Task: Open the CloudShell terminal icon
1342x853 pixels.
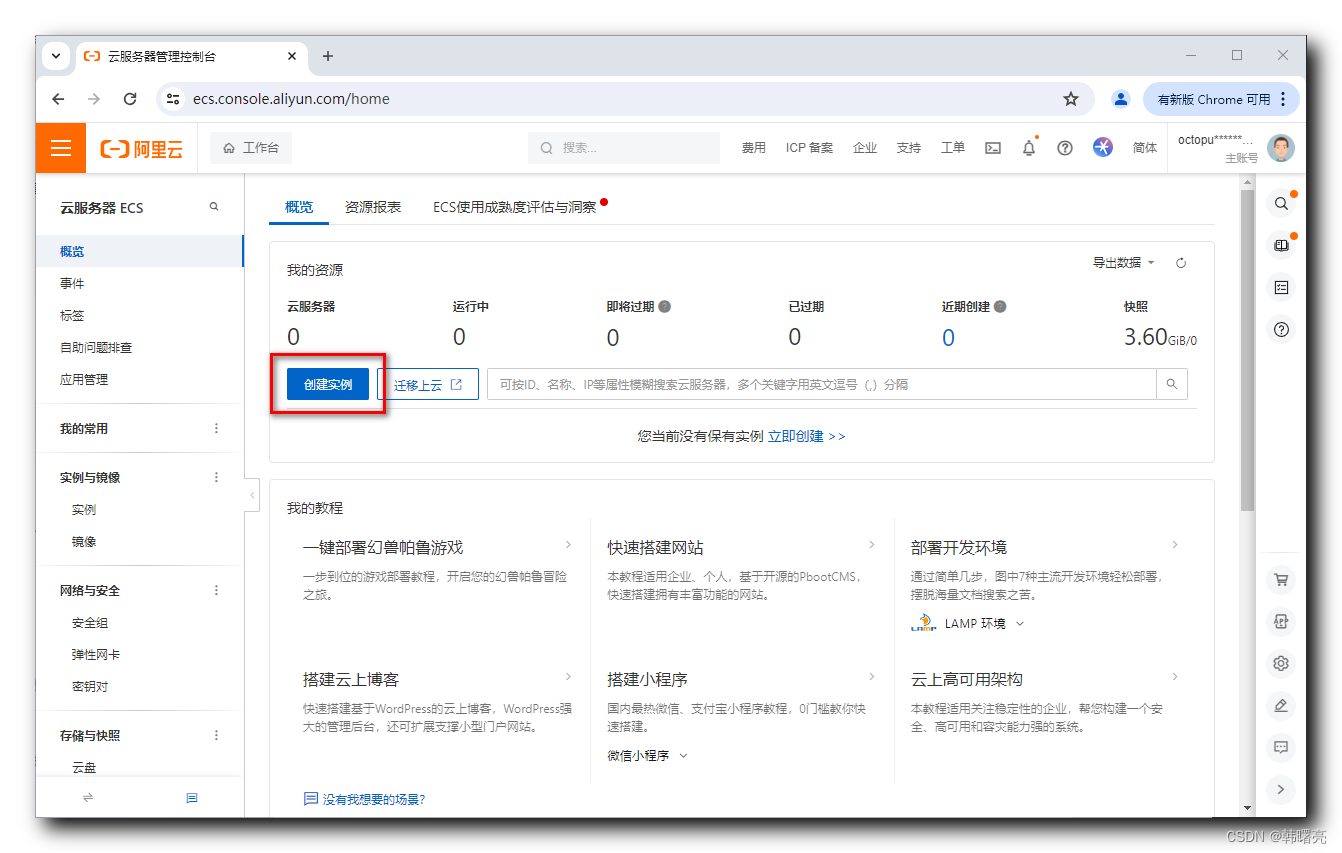Action: pyautogui.click(x=993, y=147)
